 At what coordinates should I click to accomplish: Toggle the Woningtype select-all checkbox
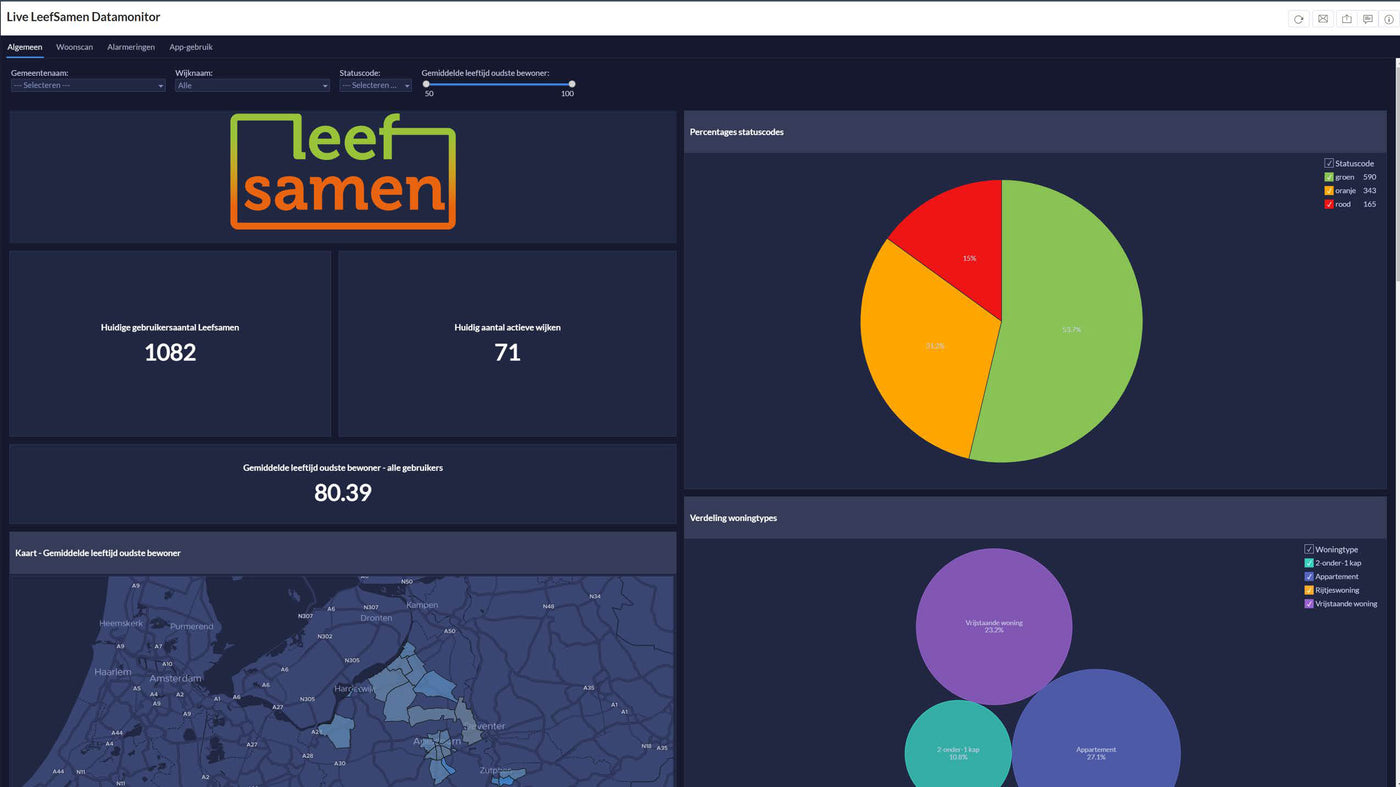tap(1309, 549)
